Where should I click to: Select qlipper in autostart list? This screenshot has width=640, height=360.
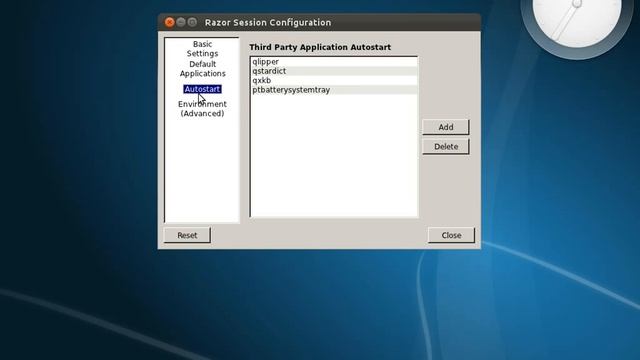coord(334,62)
